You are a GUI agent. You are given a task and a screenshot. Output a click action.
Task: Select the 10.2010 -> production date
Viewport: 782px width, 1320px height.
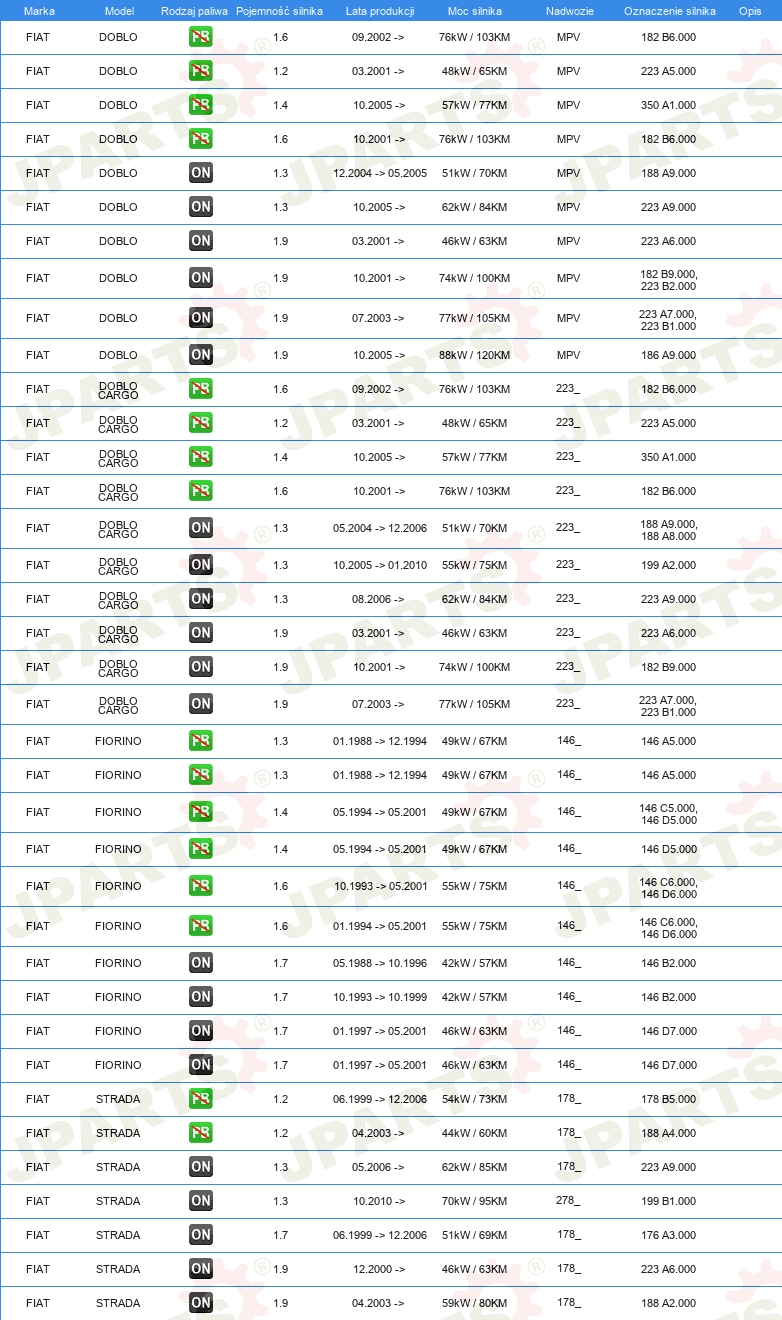379,1201
